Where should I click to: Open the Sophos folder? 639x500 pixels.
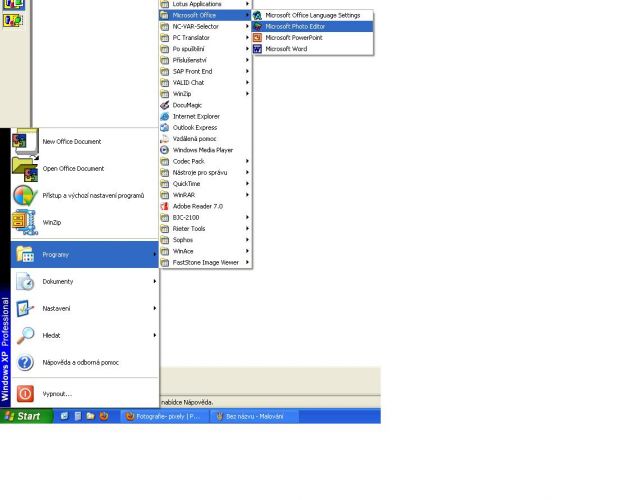tap(205, 240)
